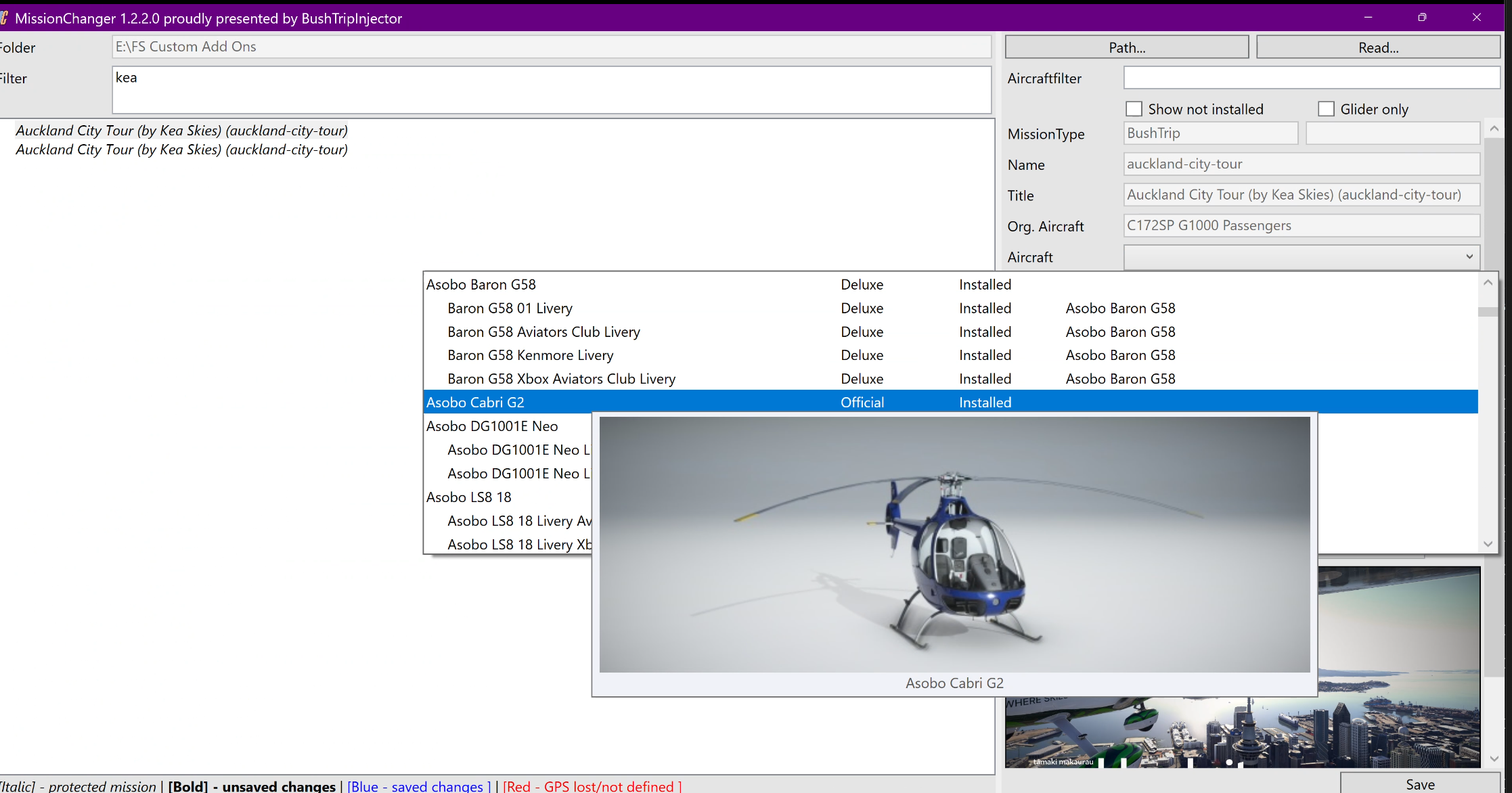
Task: Toggle the Glider only checkbox
Action: pos(1326,109)
